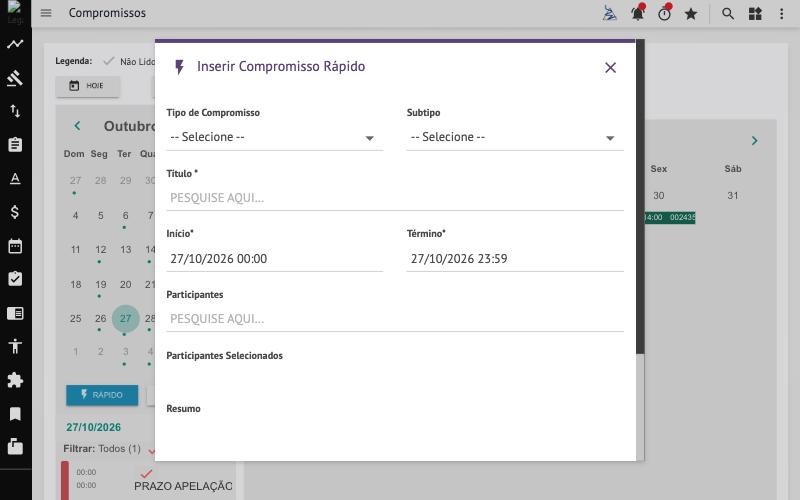
Task: Open favorites star icon
Action: (x=691, y=14)
